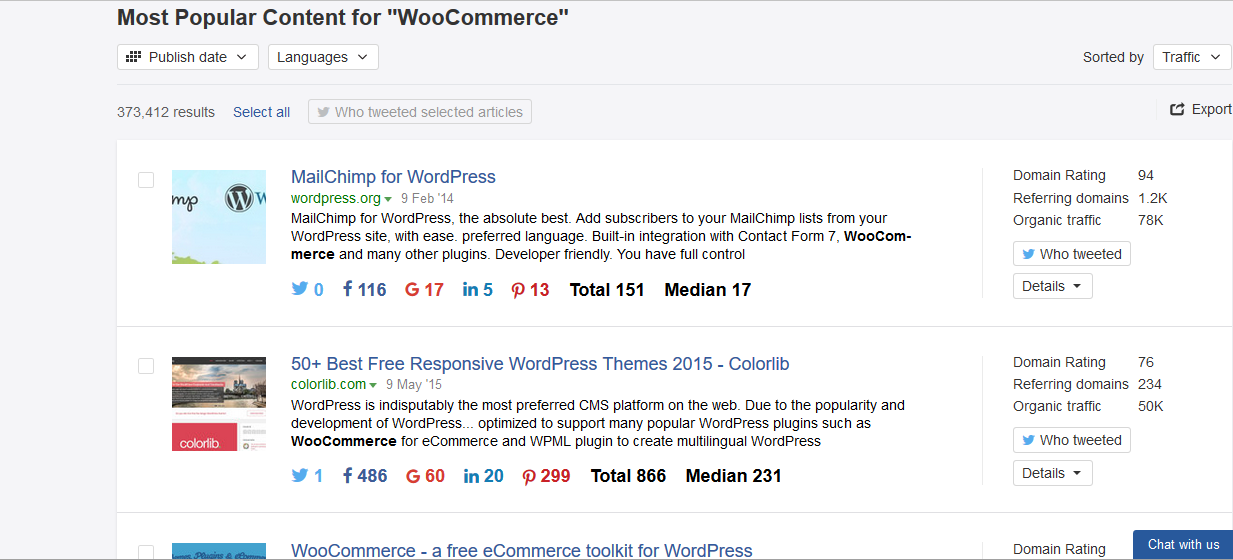This screenshot has height=560, width=1233.
Task: Click Select all link
Action: click(262, 112)
